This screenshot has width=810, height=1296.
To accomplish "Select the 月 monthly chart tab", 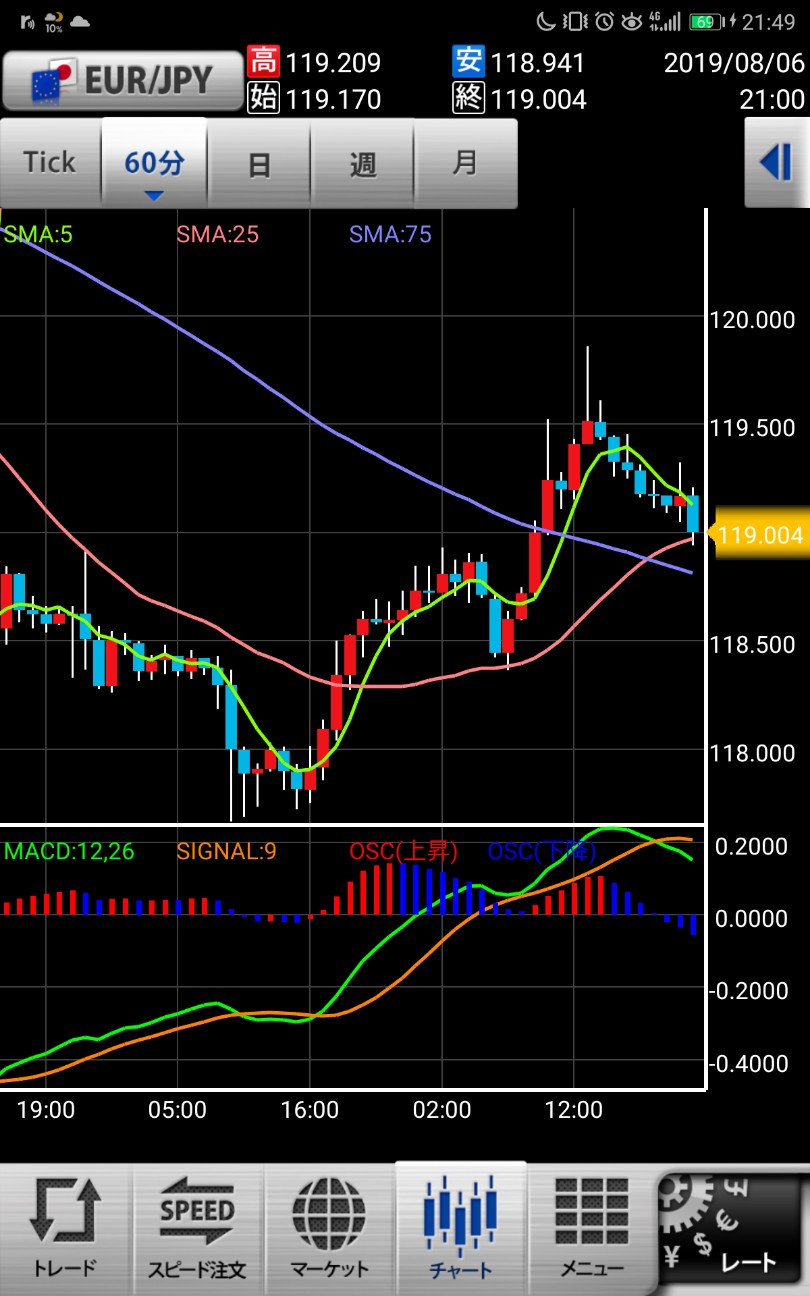I will pyautogui.click(x=465, y=162).
